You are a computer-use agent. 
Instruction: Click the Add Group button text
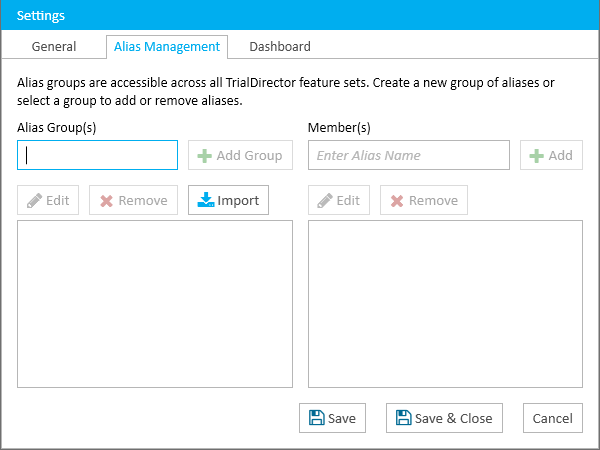(249, 155)
